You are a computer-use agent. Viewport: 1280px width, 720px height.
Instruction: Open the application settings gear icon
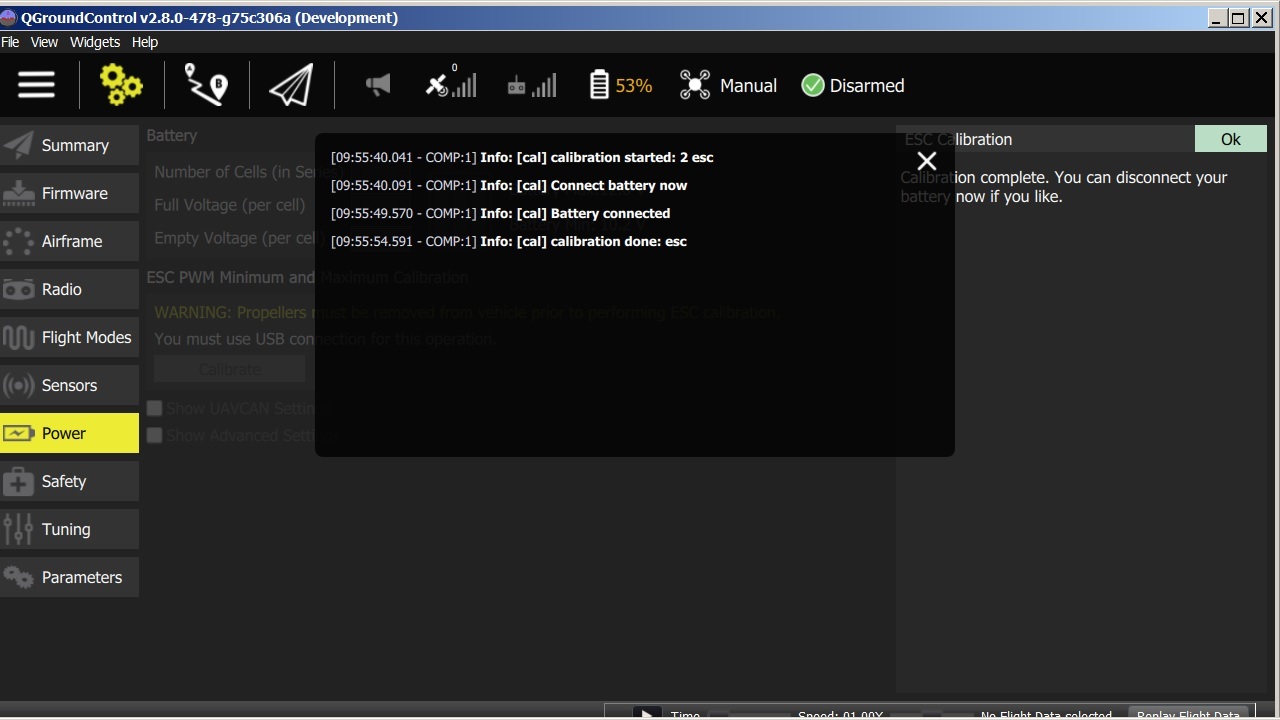121,85
